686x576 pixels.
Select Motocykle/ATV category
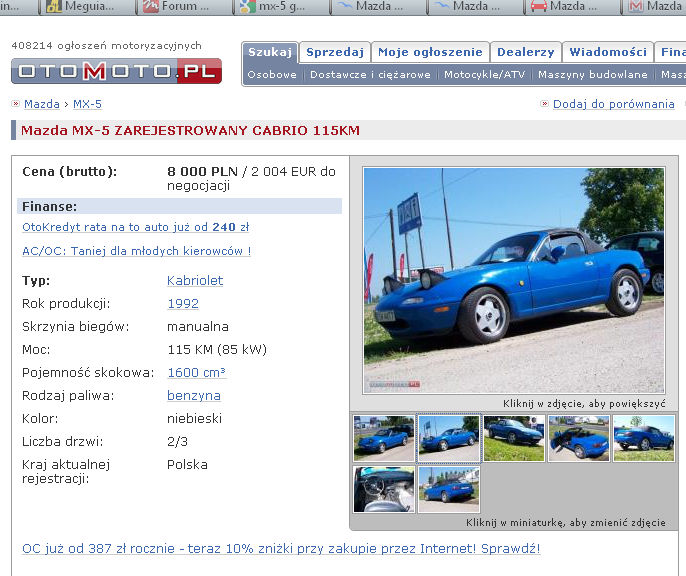(x=484, y=75)
